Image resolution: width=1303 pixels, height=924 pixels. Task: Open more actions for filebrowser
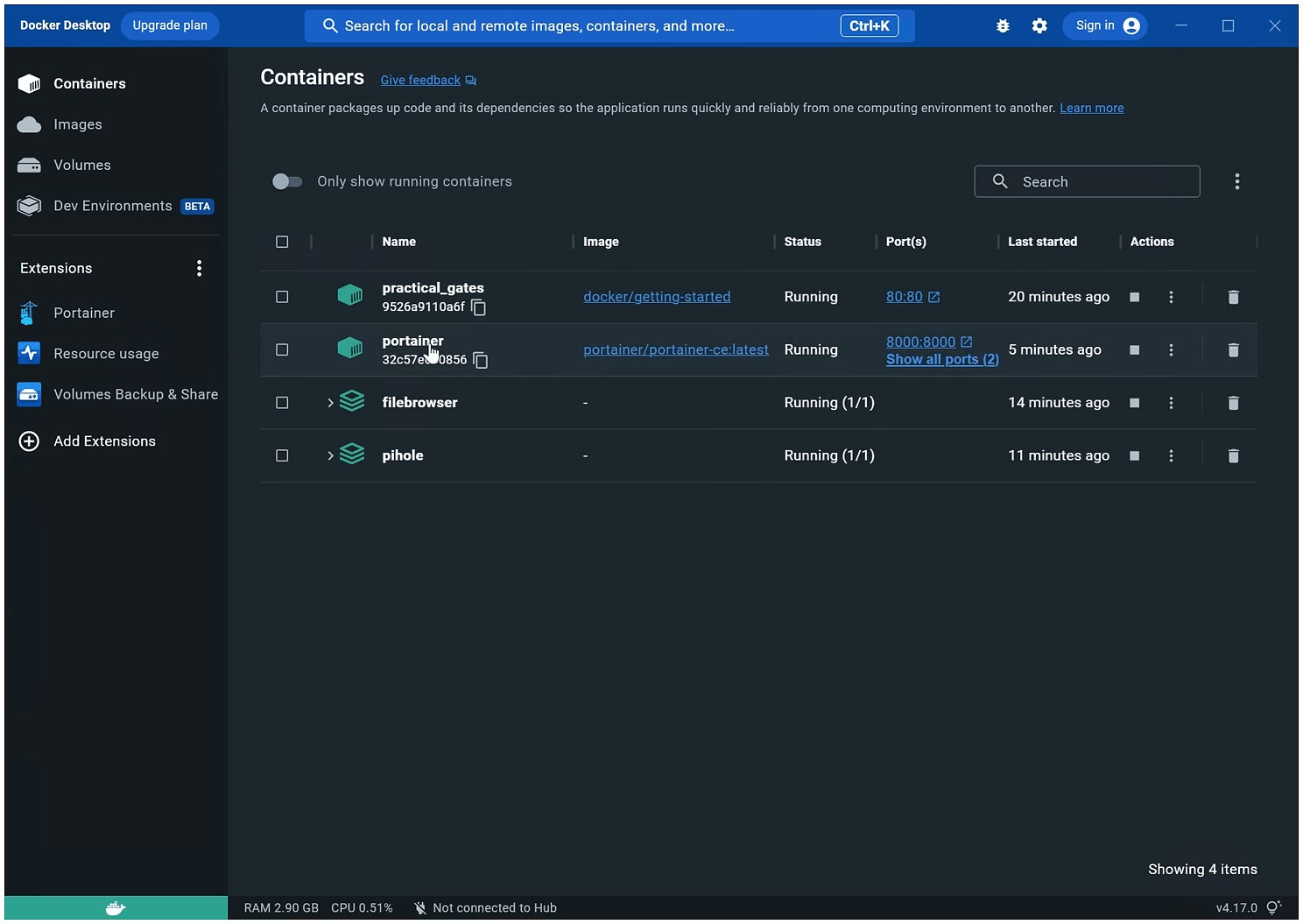(x=1171, y=403)
